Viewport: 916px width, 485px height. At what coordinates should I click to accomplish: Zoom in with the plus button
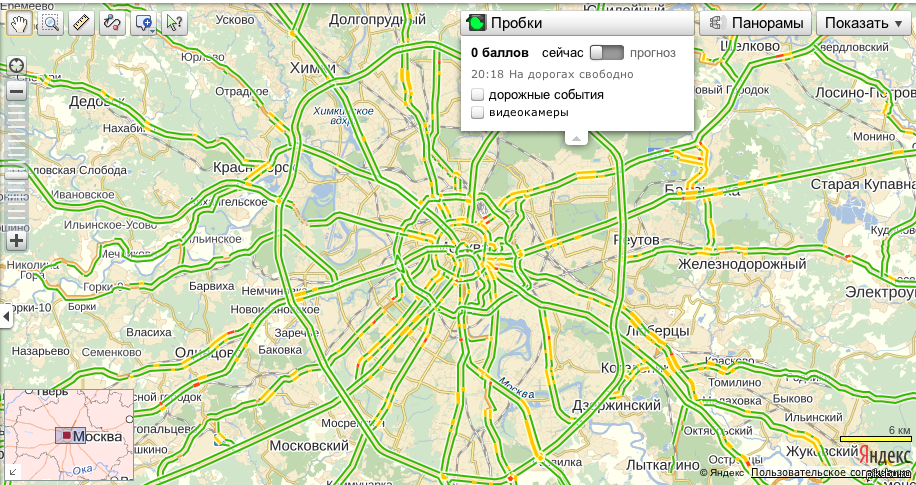[x=16, y=240]
